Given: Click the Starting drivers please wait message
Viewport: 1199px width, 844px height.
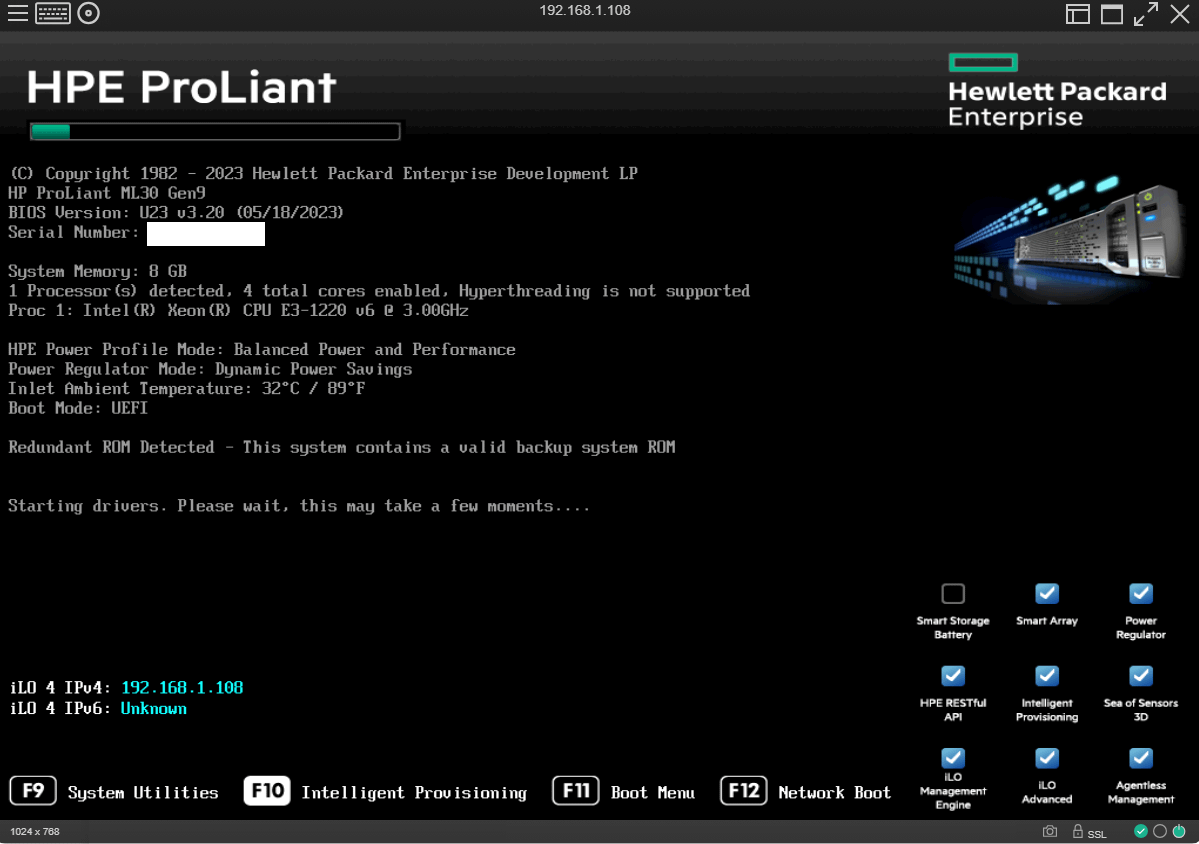Looking at the screenshot, I should click(299, 506).
